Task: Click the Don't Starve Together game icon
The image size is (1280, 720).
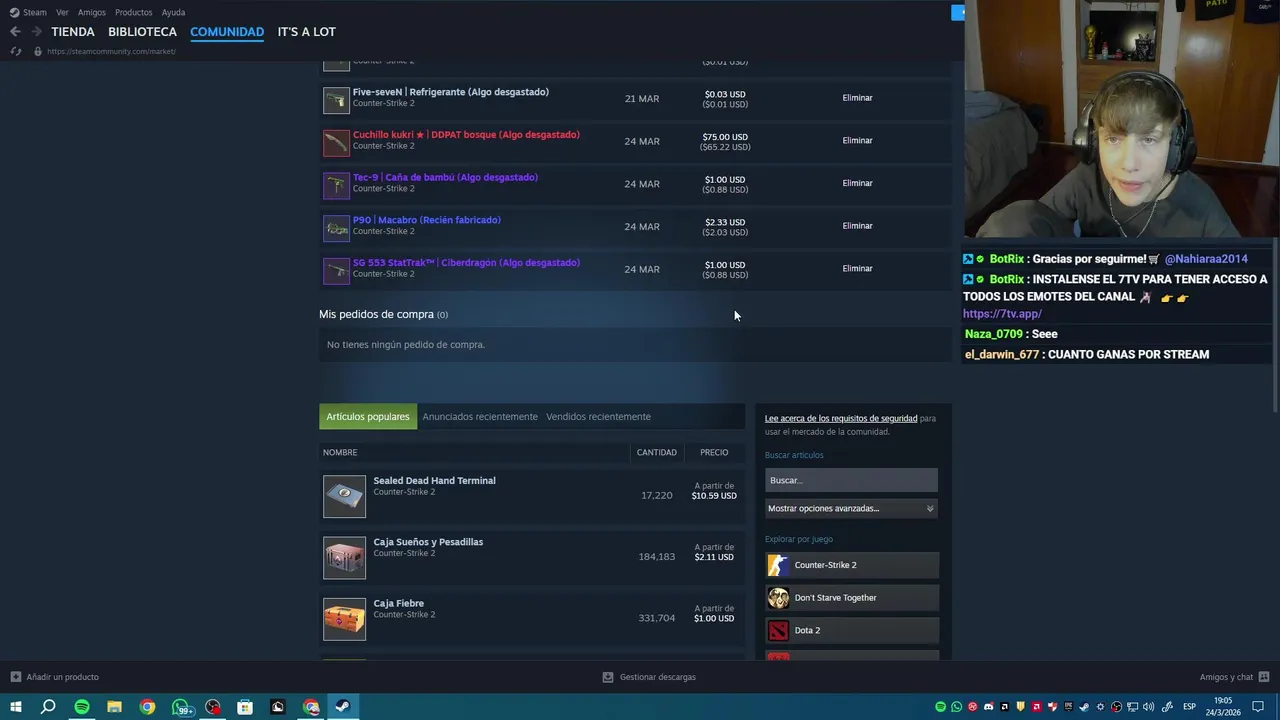Action: [778, 598]
